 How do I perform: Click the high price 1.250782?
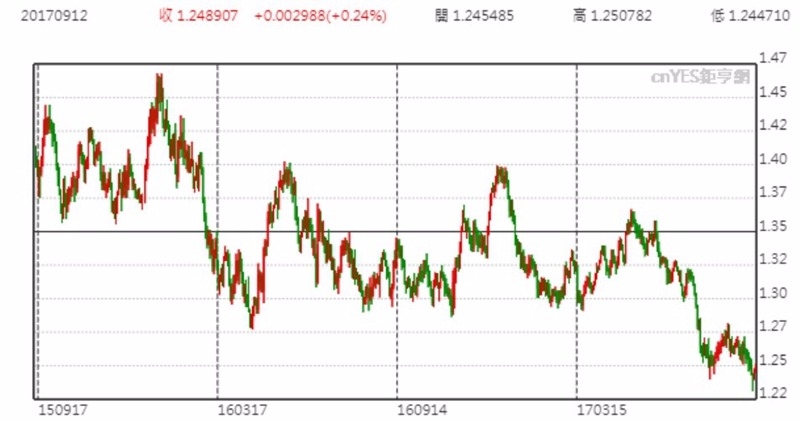[621, 16]
